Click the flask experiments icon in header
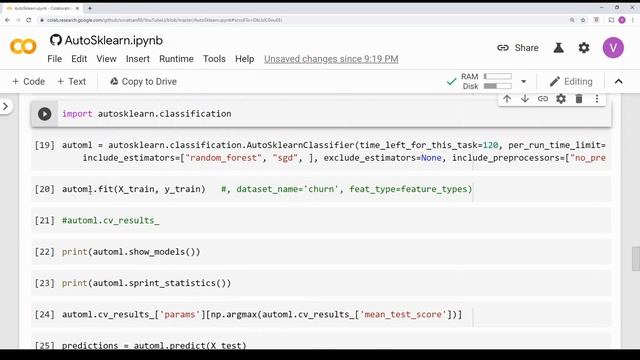The image size is (640, 360). point(558,48)
